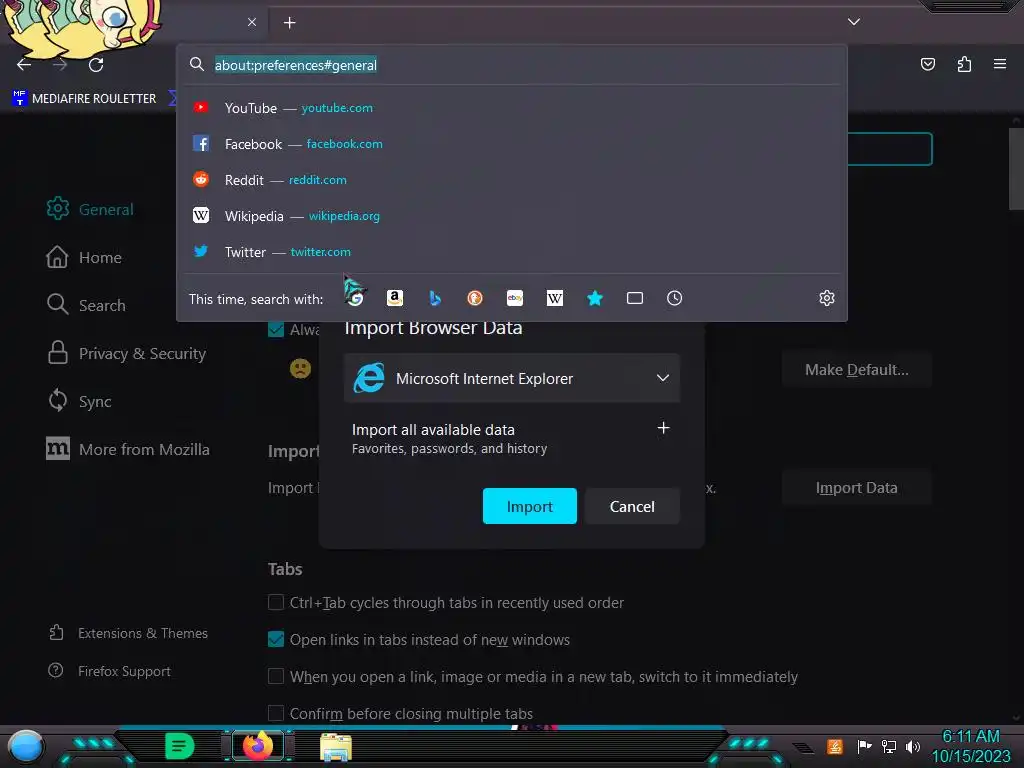Open the General settings category
The image size is (1024, 768).
pos(90,209)
